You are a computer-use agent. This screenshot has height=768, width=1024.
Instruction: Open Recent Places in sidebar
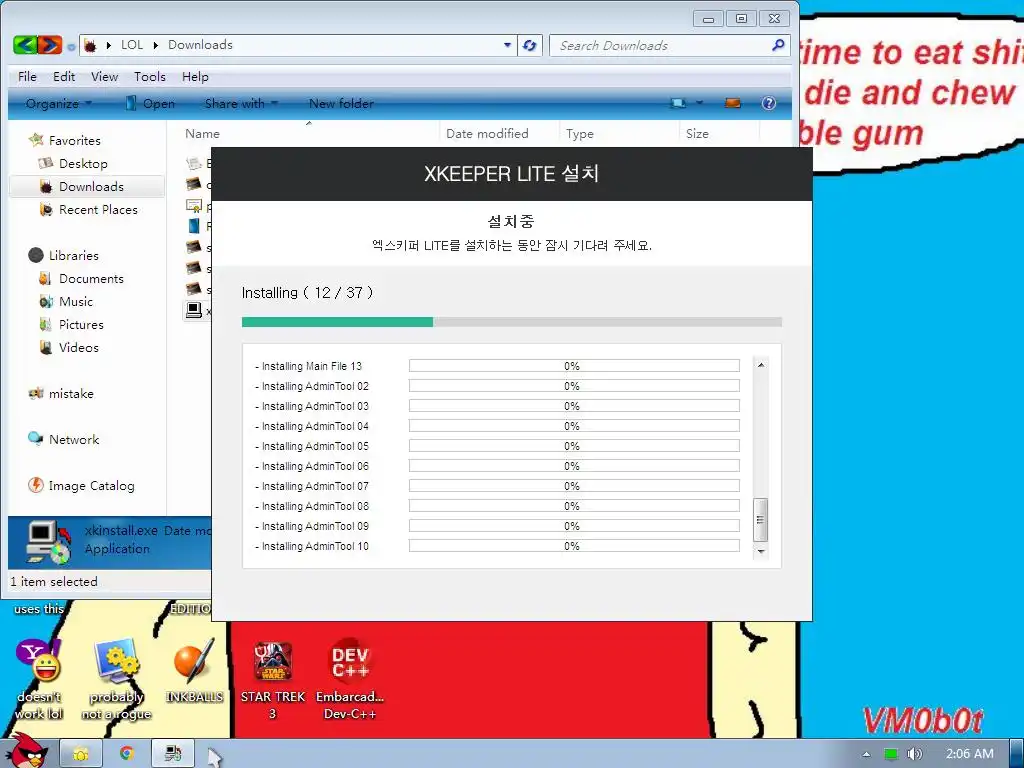pos(98,210)
